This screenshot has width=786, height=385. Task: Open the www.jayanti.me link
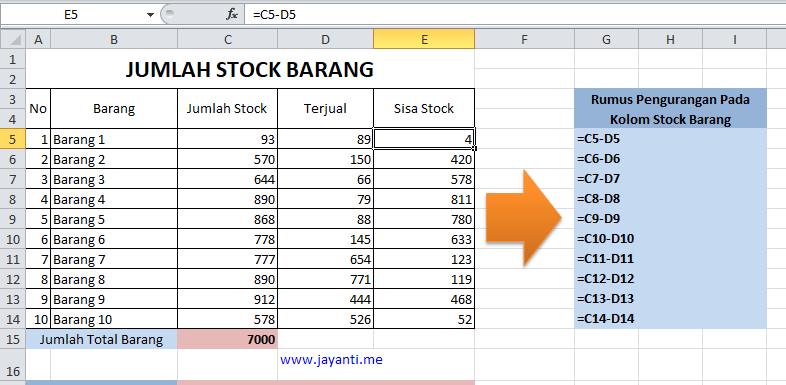tap(331, 360)
